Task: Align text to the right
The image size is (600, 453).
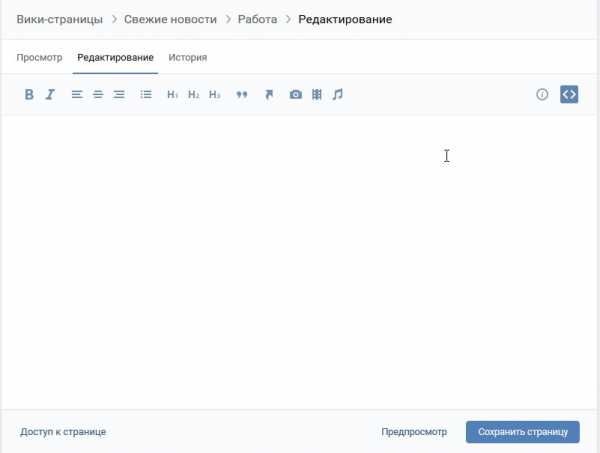Action: (119, 95)
